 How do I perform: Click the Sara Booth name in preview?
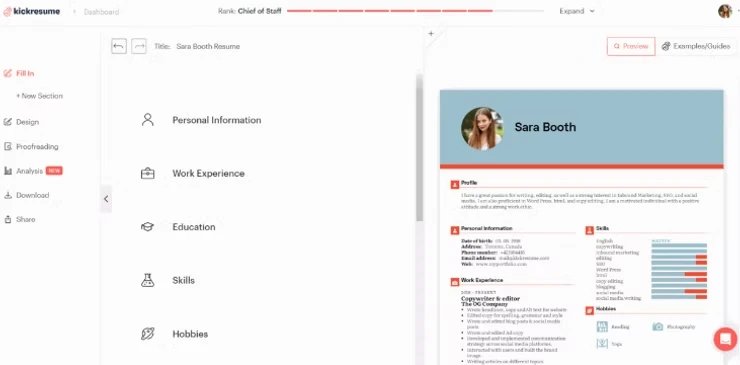click(x=545, y=127)
